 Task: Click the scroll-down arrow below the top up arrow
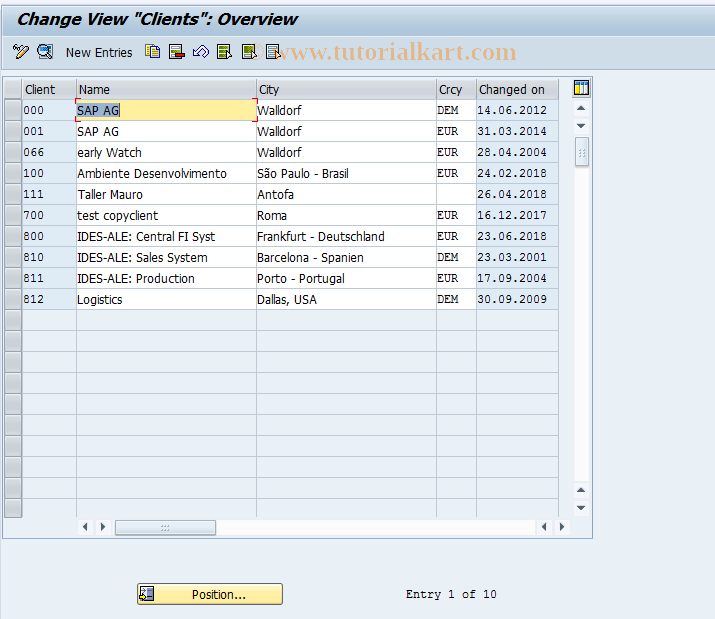(x=581, y=126)
